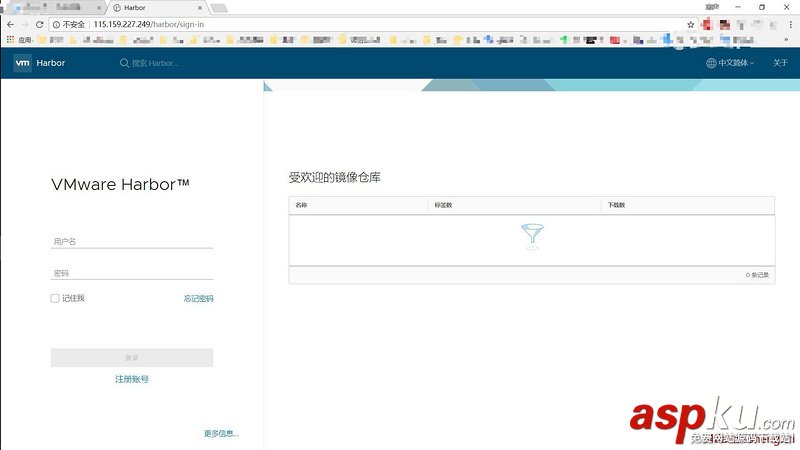Click the 受欢迎的镜像仓库 heading
Screen dimensions: 800x450
[x=335, y=178]
